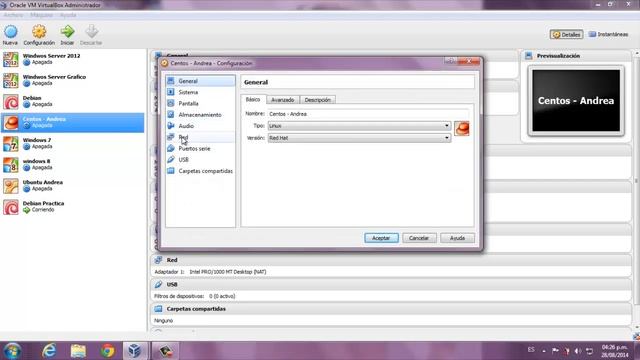Click the Ayuda button in dialog
The image size is (640, 360).
point(457,238)
